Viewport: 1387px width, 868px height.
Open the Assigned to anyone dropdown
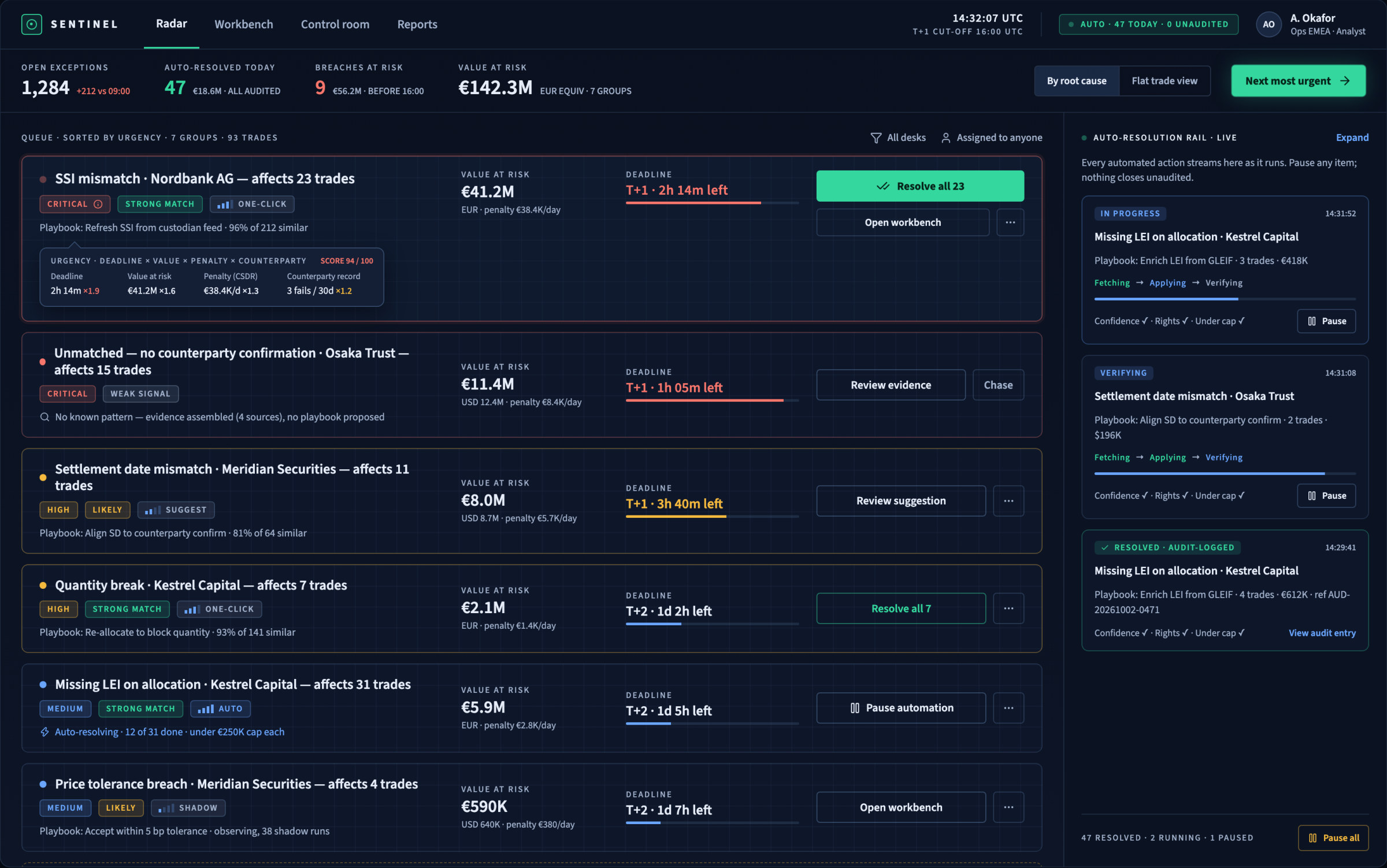(992, 138)
